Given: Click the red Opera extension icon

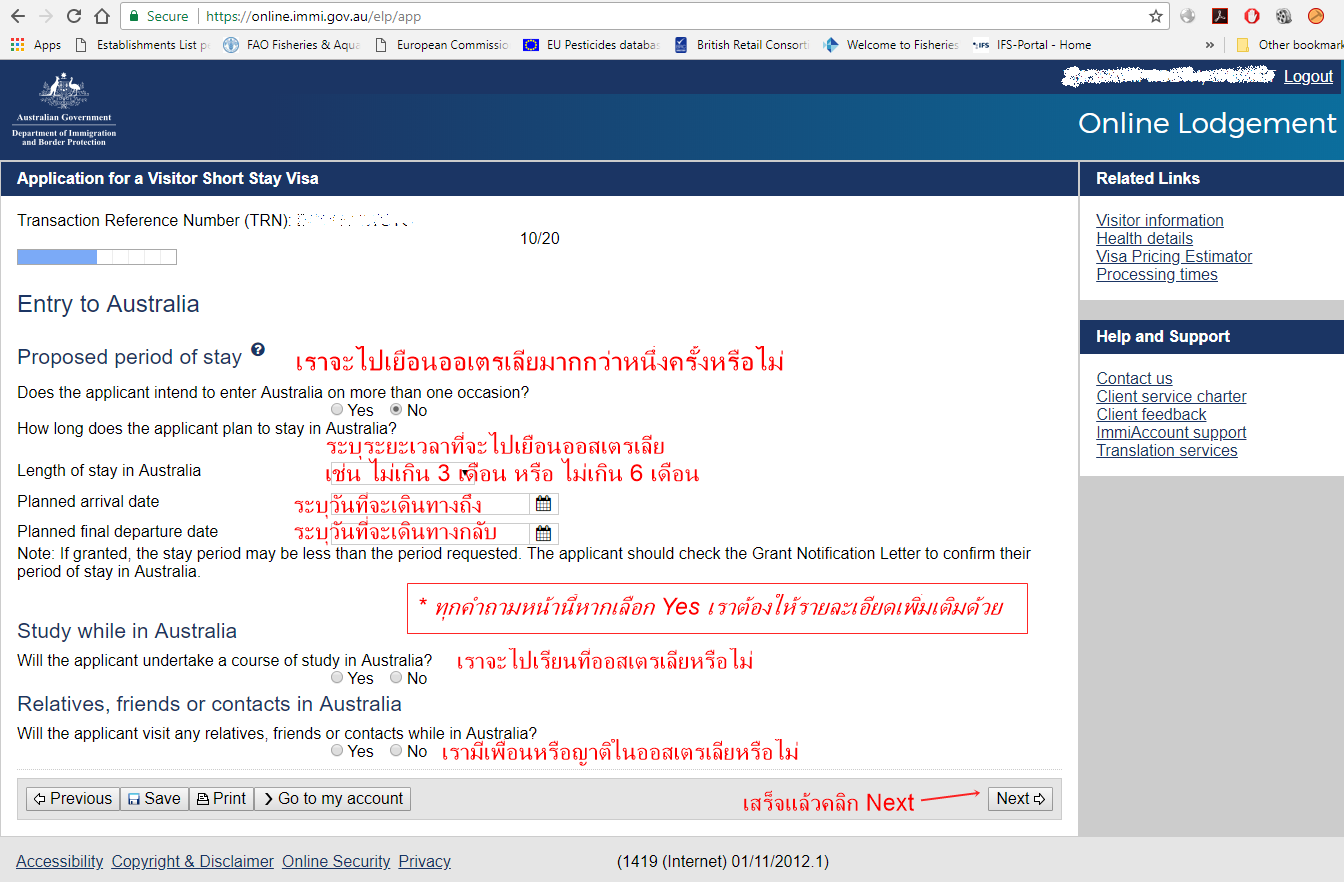Looking at the screenshot, I should click(1251, 16).
